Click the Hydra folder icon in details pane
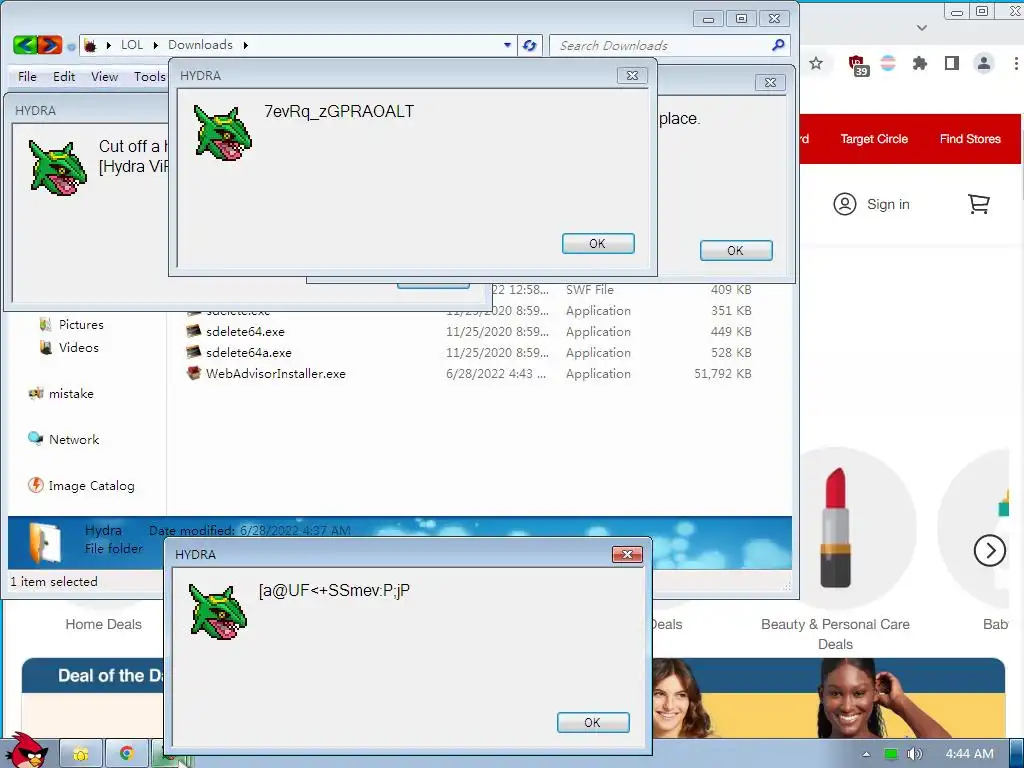The width and height of the screenshot is (1024, 768). click(x=44, y=543)
